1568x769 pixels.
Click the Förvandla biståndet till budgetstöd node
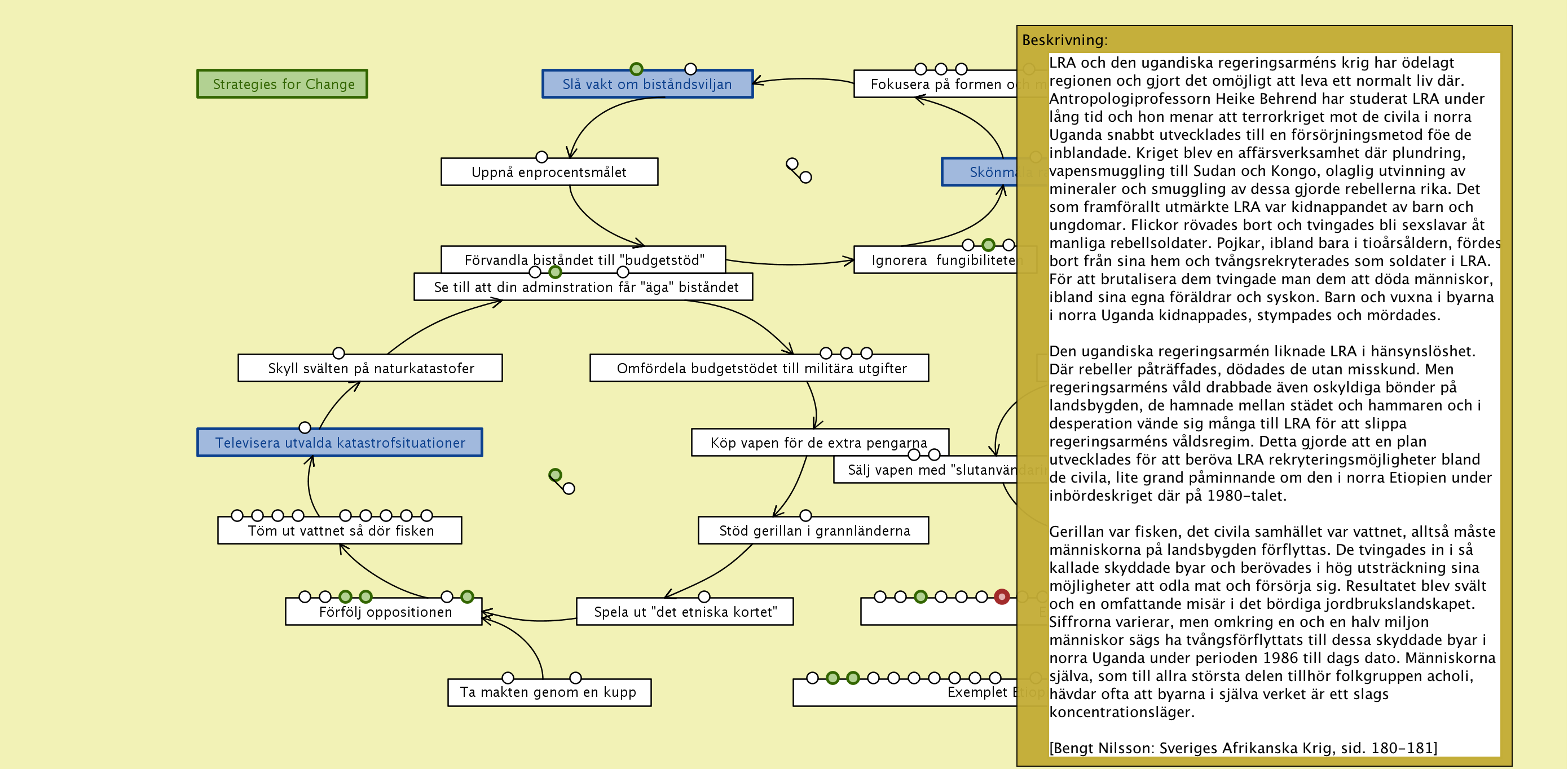click(583, 259)
